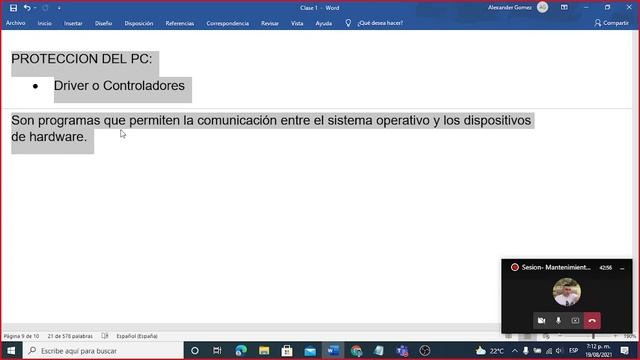Image resolution: width=640 pixels, height=360 pixels.
Task: Click the lightbulb tell-me icon
Action: coord(348,23)
